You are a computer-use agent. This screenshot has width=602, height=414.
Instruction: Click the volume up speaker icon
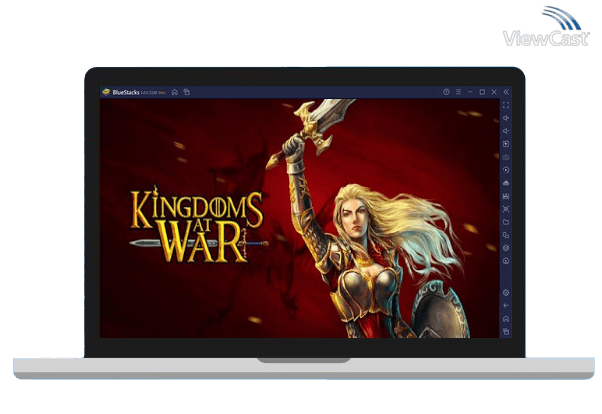tap(506, 118)
